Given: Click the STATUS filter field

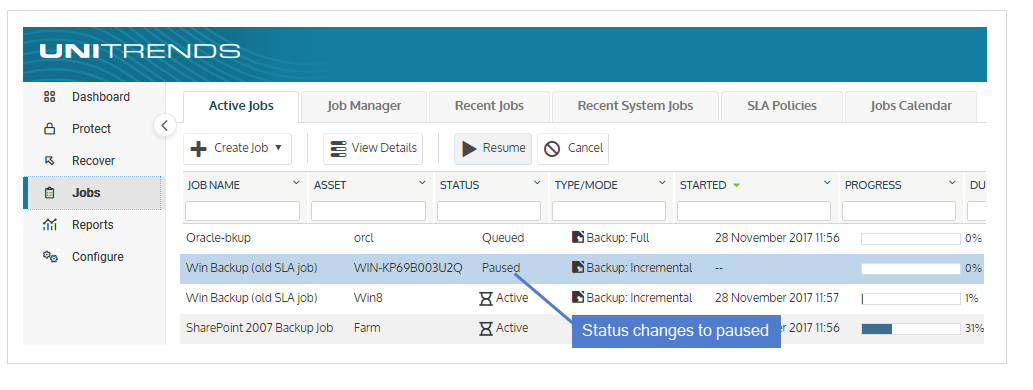Looking at the screenshot, I should [489, 211].
